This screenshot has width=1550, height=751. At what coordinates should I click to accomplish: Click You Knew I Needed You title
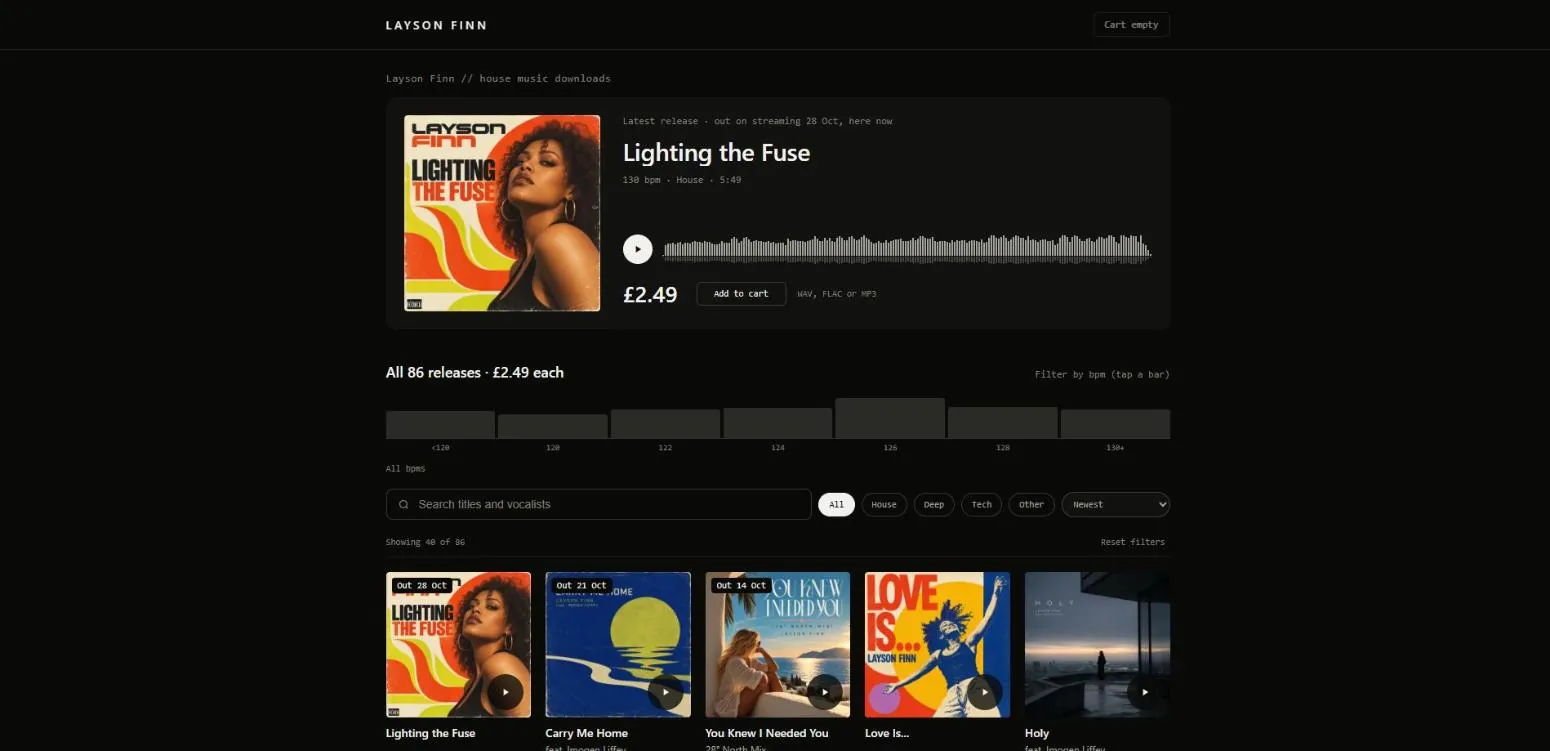[x=767, y=733]
